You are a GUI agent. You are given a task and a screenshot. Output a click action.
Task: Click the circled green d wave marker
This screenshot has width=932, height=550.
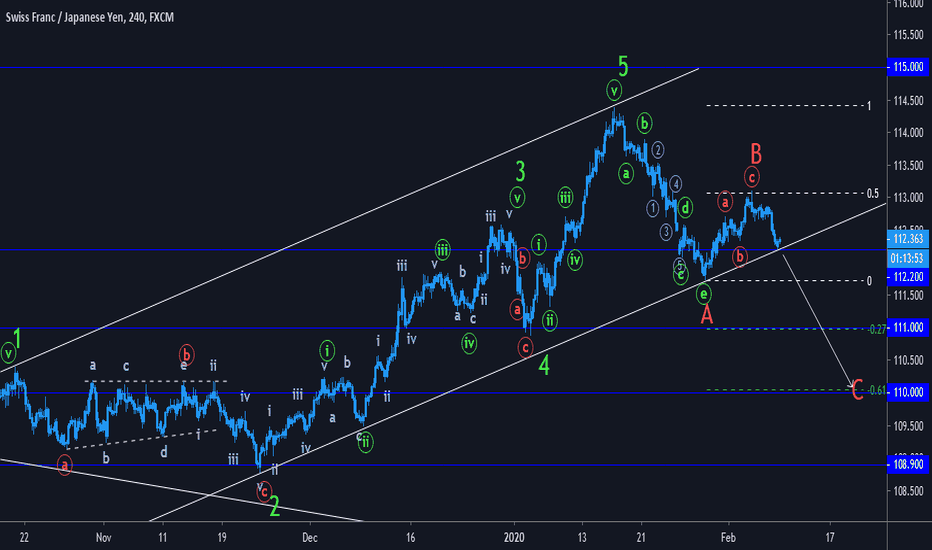point(685,208)
